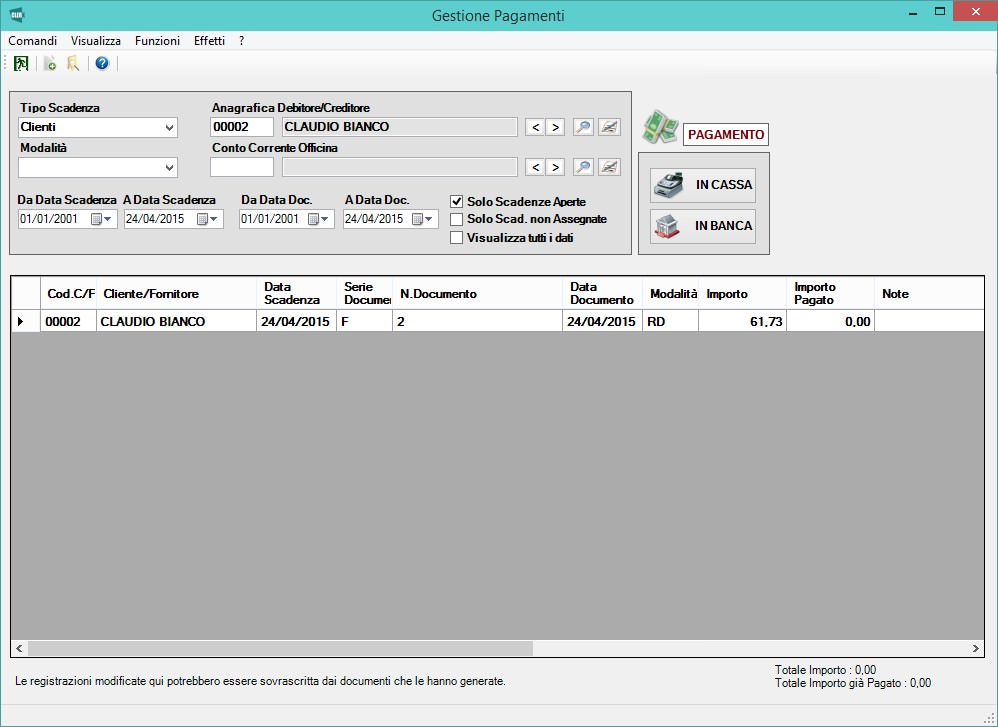Open the Tipo Scadenza dropdown
The width and height of the screenshot is (998, 727).
coord(169,128)
